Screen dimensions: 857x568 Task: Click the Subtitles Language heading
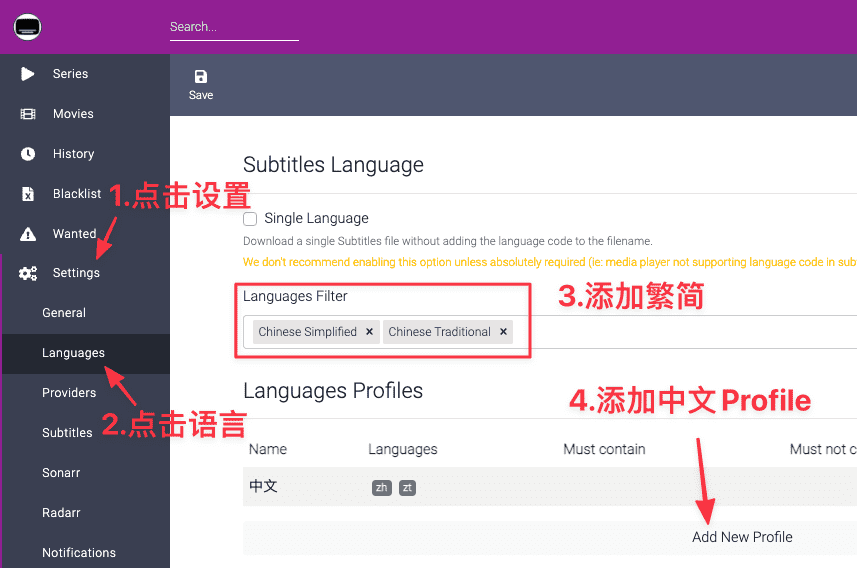point(333,165)
